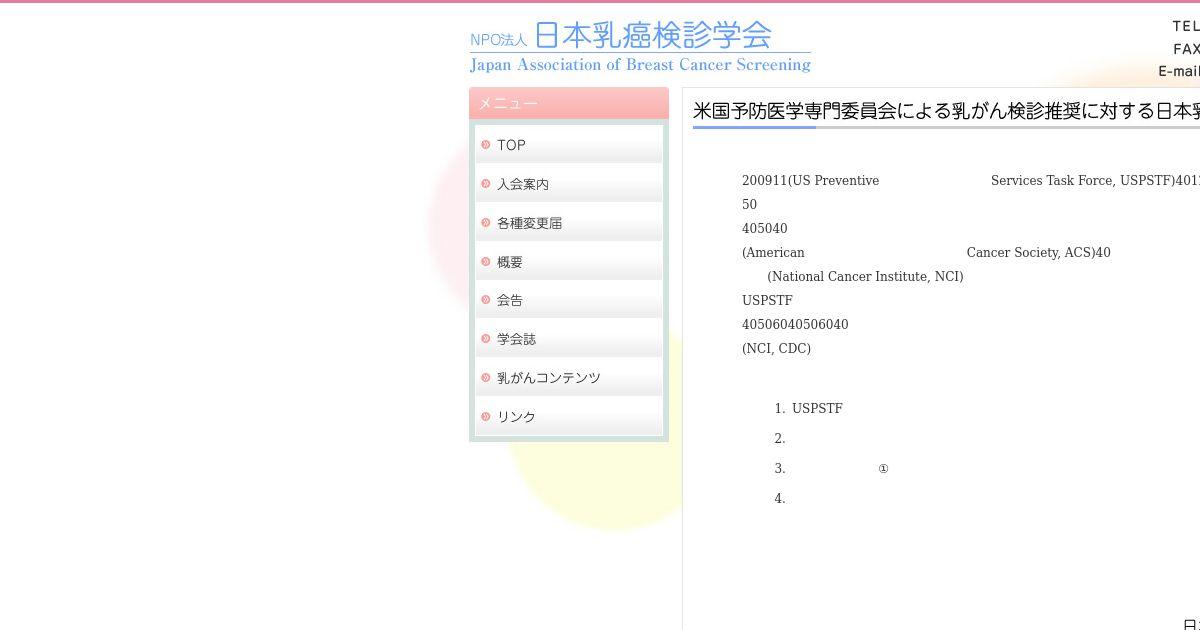1200x630 pixels.
Task: Open the 会告 menu entry
Action: point(569,299)
